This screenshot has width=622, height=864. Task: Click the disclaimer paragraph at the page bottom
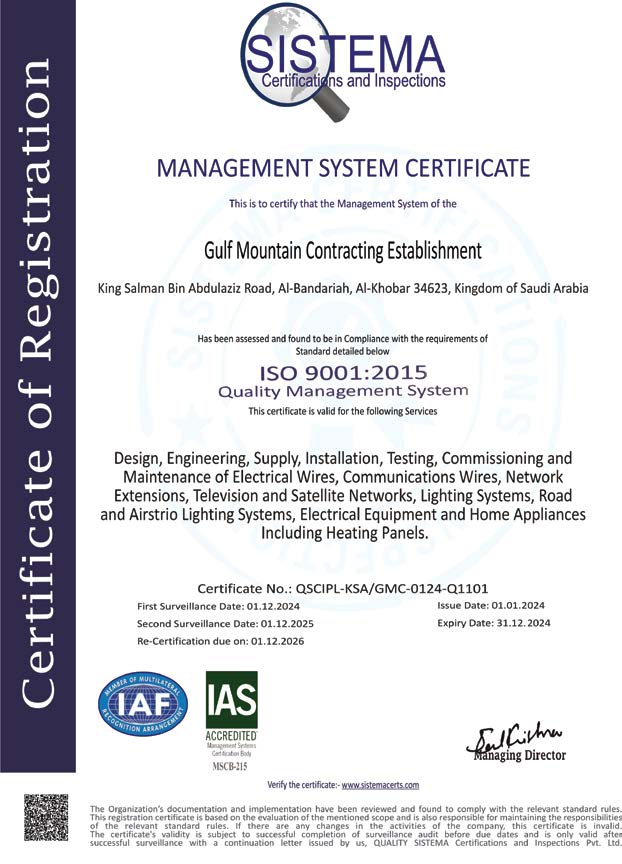point(355,825)
